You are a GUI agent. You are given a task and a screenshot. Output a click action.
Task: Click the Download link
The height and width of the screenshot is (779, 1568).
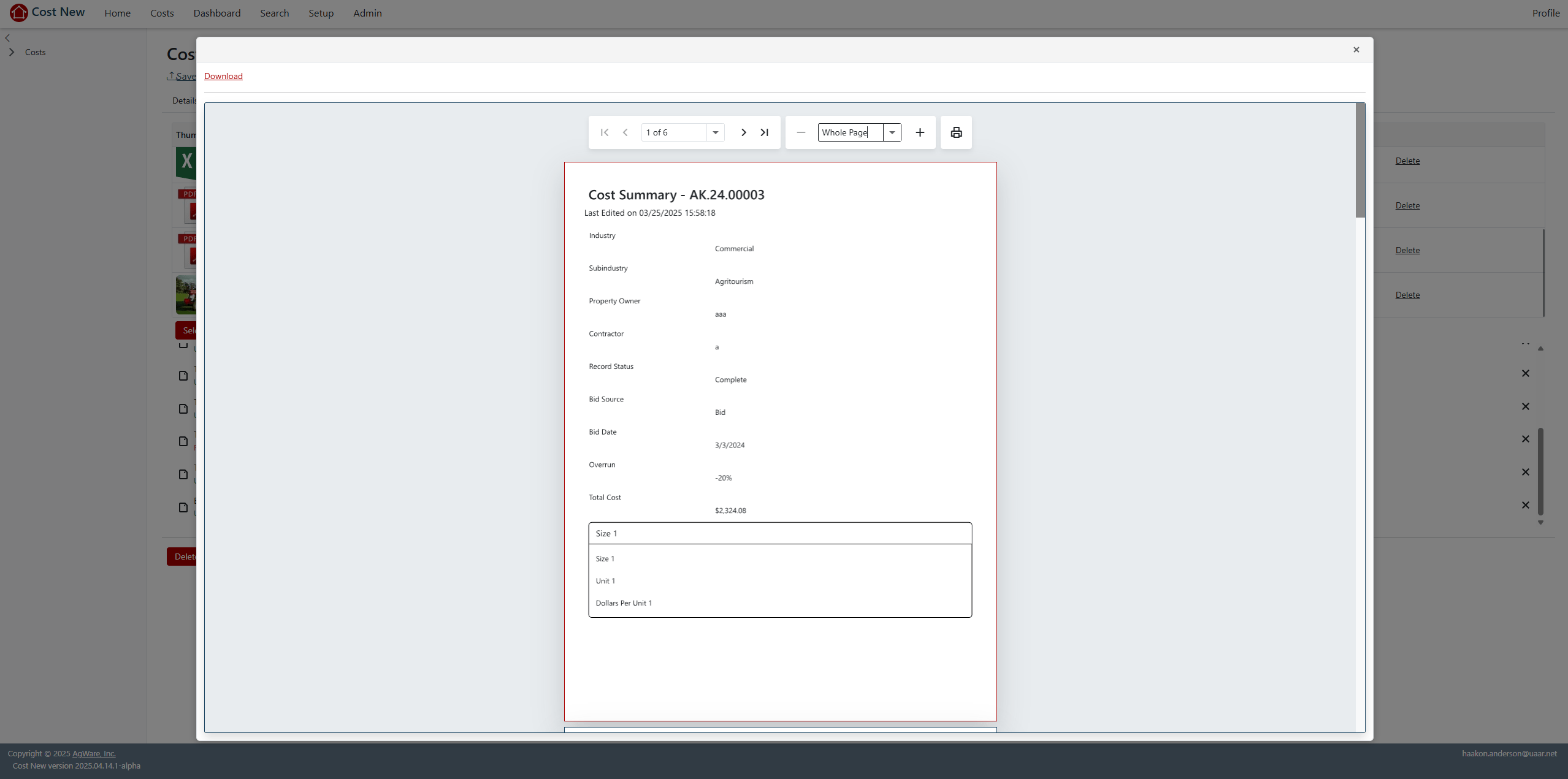coord(223,76)
